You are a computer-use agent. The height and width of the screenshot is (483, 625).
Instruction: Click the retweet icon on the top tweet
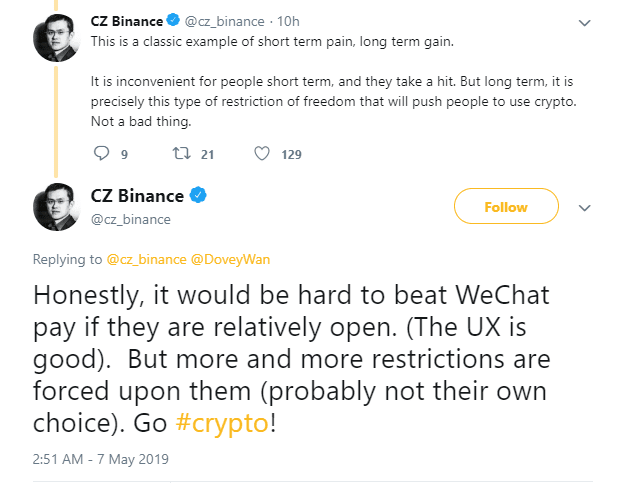point(181,154)
